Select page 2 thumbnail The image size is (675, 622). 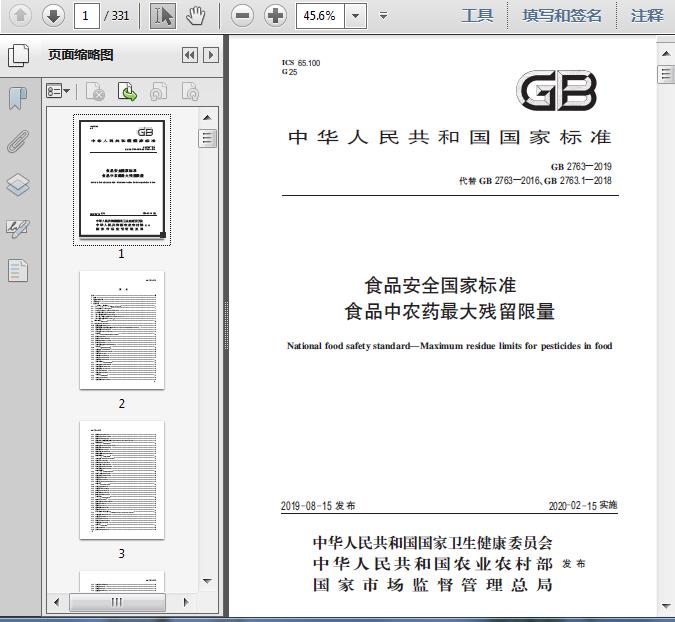(122, 330)
